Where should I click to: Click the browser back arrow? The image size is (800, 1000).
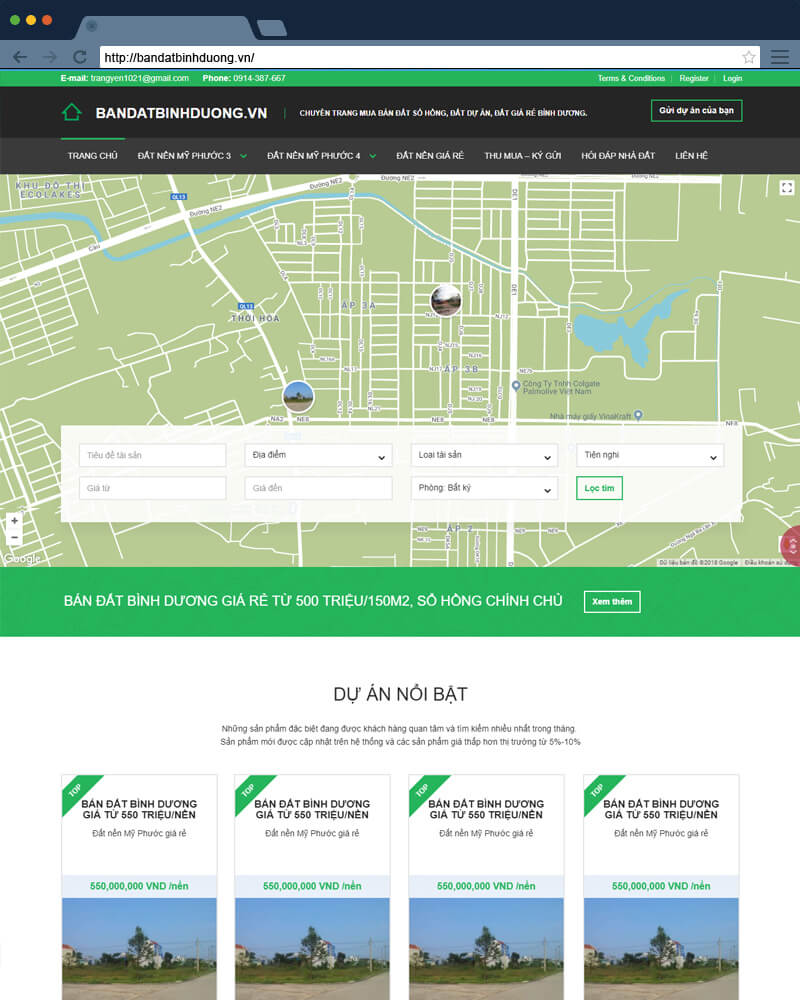click(x=20, y=57)
